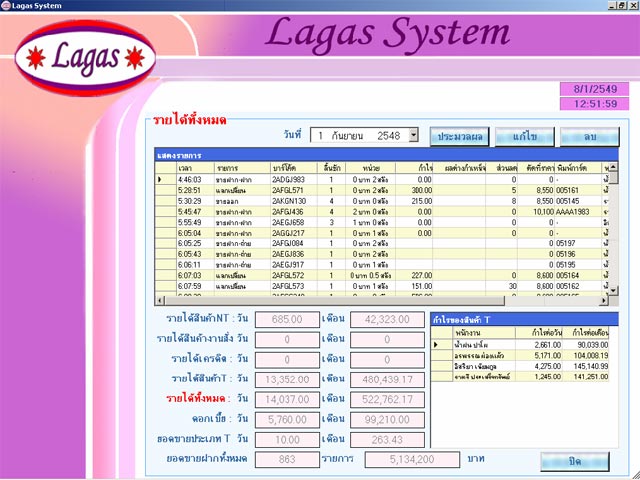
Task: Open the date picker dropdown arrow
Action: 413,135
